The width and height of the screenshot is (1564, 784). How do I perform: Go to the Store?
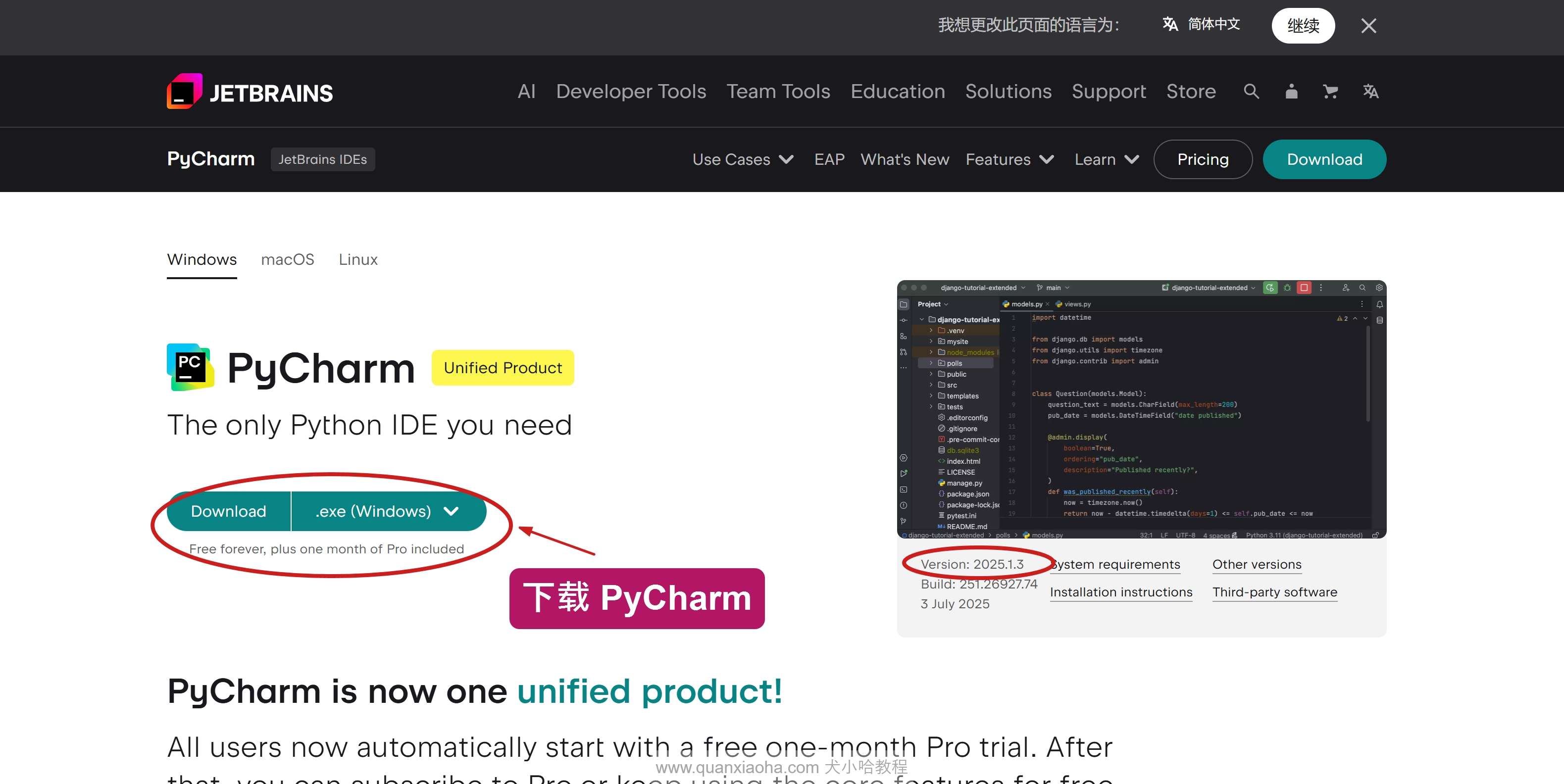(x=1191, y=91)
